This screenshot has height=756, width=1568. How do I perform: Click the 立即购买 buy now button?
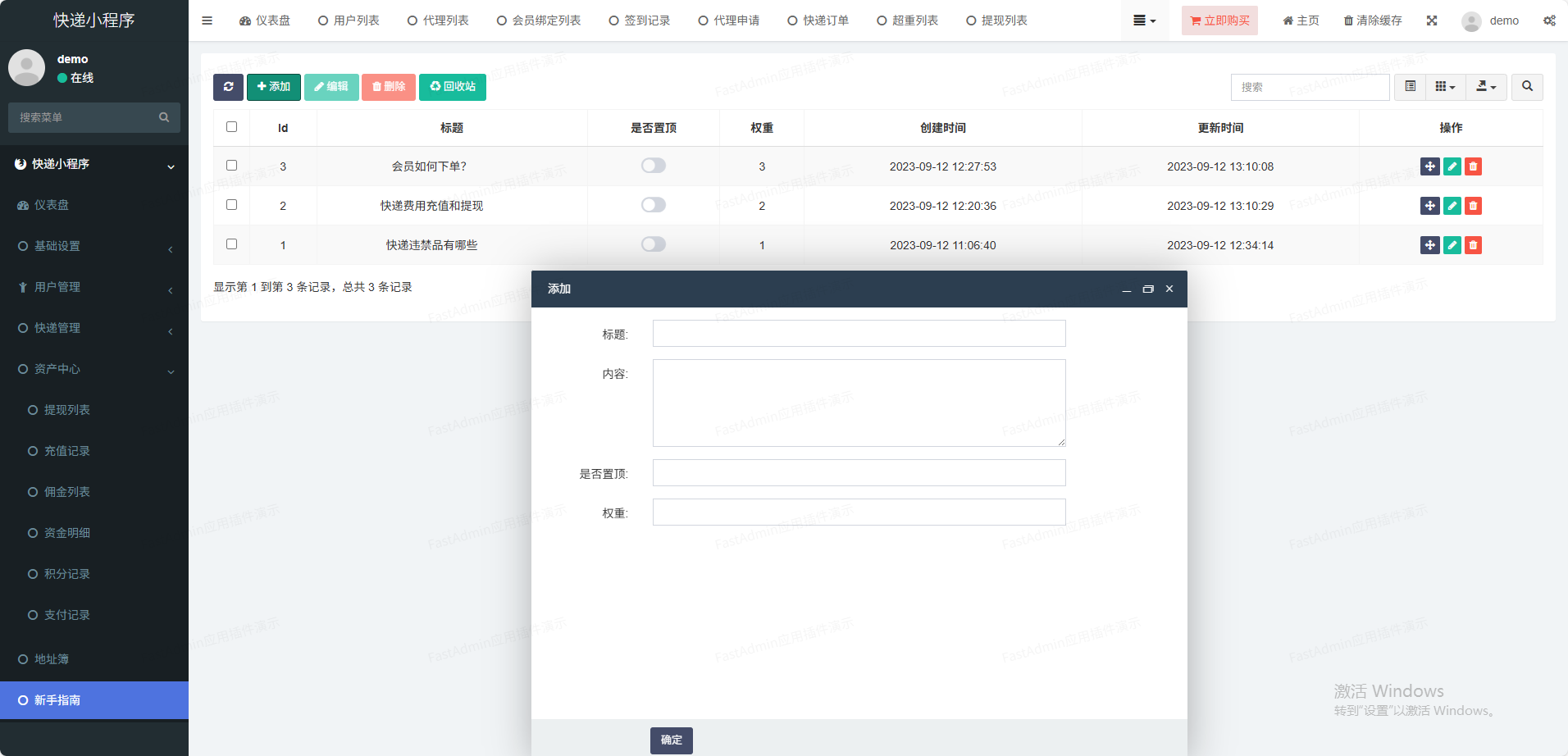click(x=1219, y=20)
